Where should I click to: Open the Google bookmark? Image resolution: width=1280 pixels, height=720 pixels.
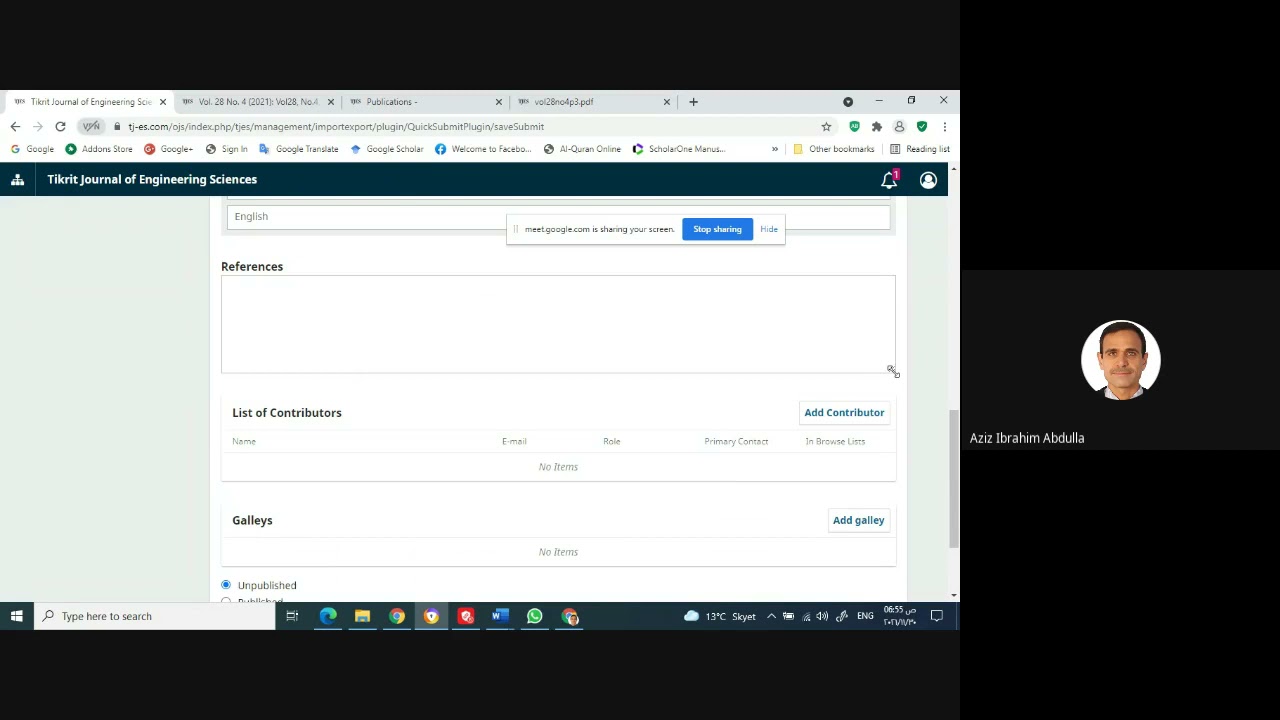point(32,149)
